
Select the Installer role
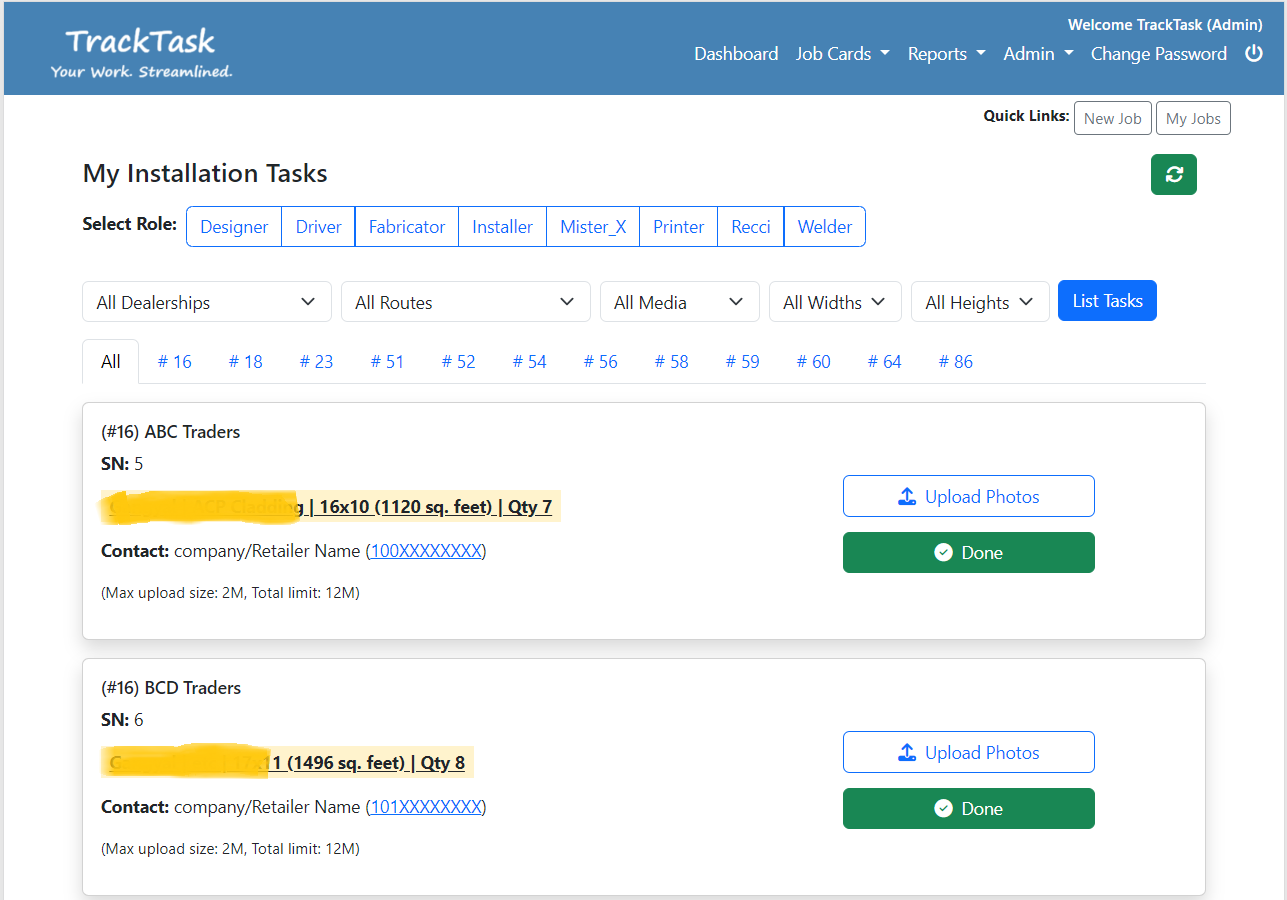click(x=502, y=227)
